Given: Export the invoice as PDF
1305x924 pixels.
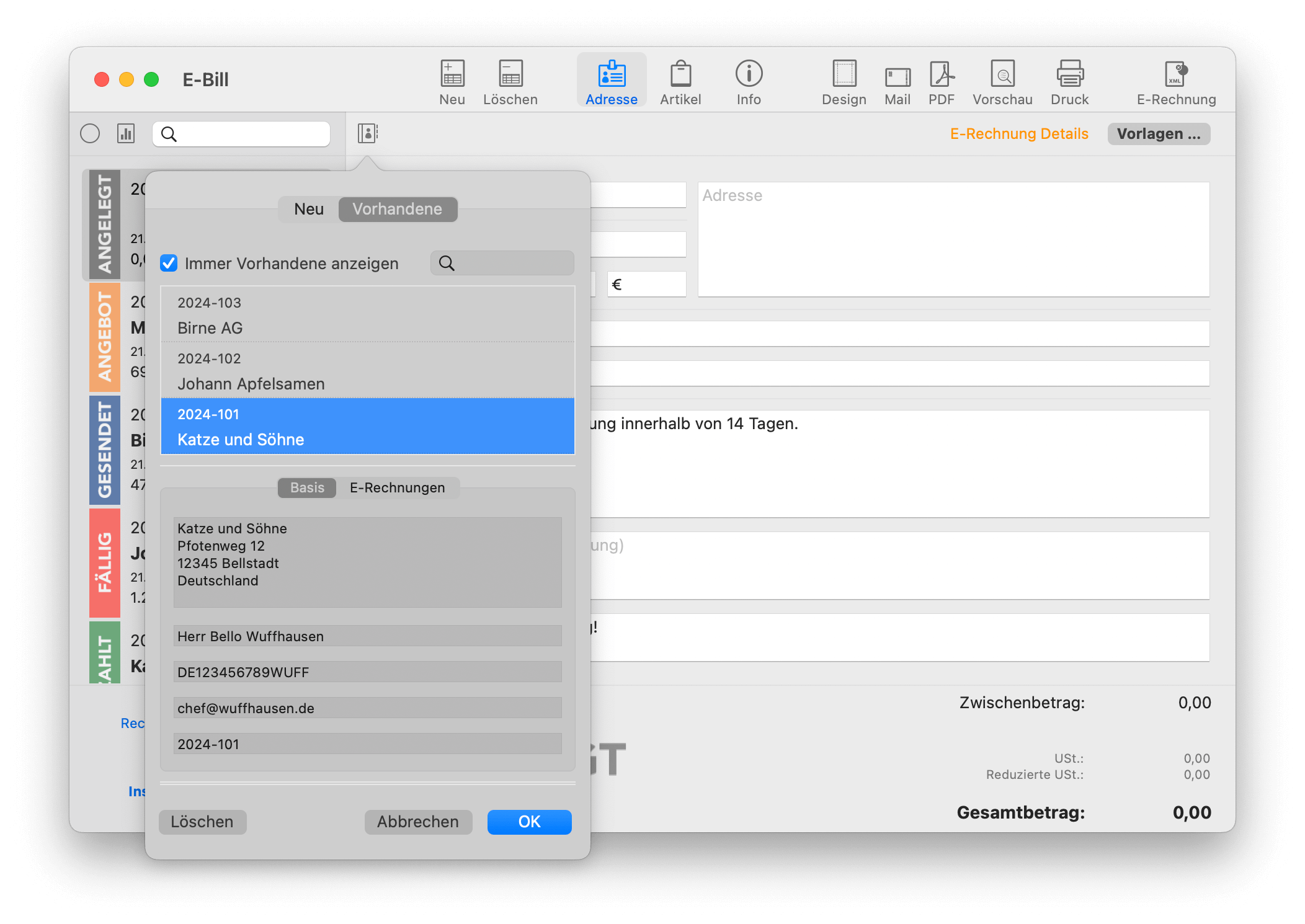Looking at the screenshot, I should tap(940, 79).
